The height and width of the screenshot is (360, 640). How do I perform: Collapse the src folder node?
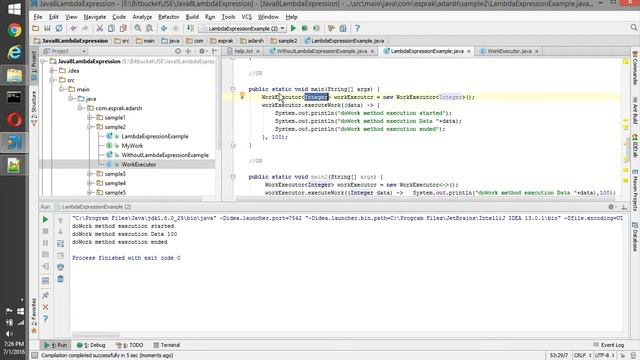pyautogui.click(x=52, y=80)
